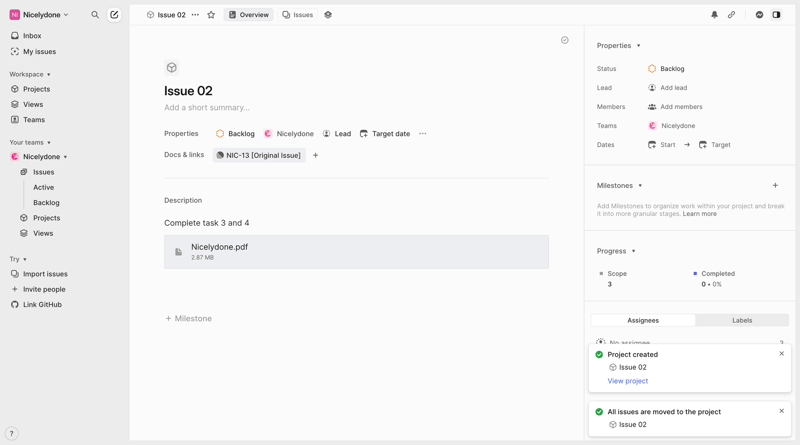800x445 pixels.
Task: Click the circular check icon near the title
Action: tap(565, 40)
